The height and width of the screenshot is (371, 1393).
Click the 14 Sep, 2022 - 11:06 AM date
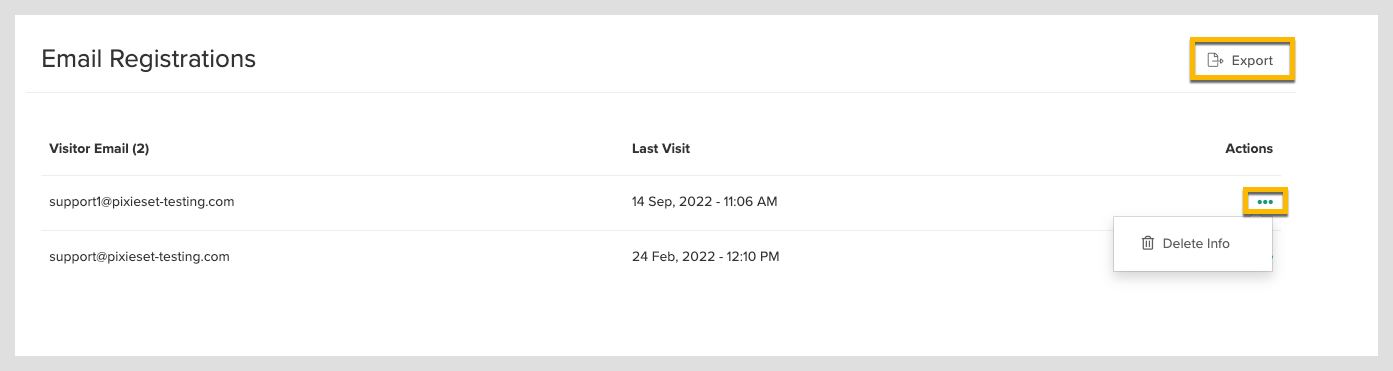click(704, 201)
